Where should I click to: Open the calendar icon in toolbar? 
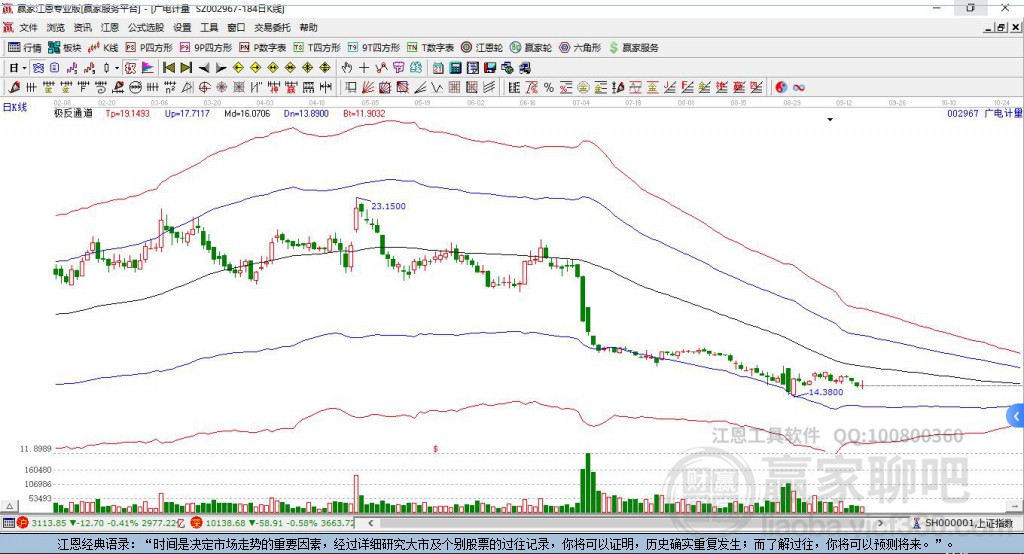coord(438,68)
